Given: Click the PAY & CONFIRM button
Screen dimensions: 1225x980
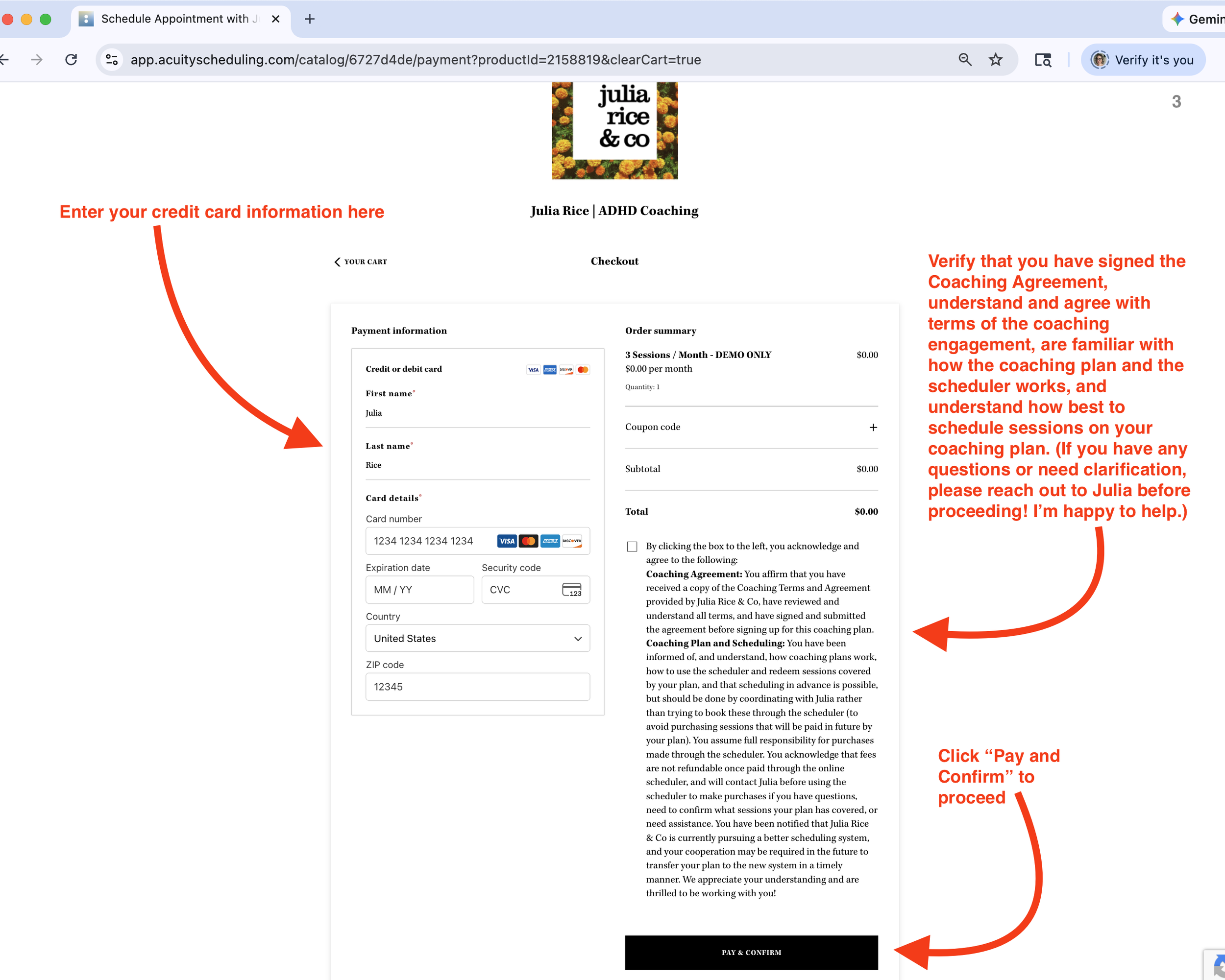Looking at the screenshot, I should (x=751, y=952).
